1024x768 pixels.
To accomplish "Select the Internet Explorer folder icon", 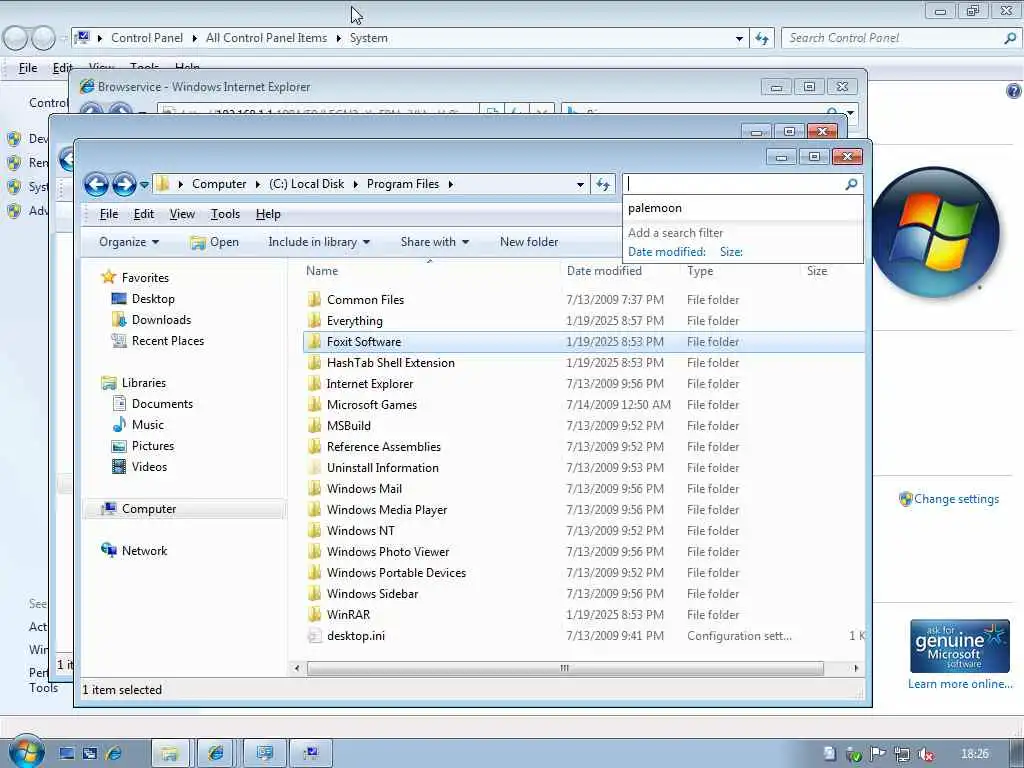I will [314, 384].
